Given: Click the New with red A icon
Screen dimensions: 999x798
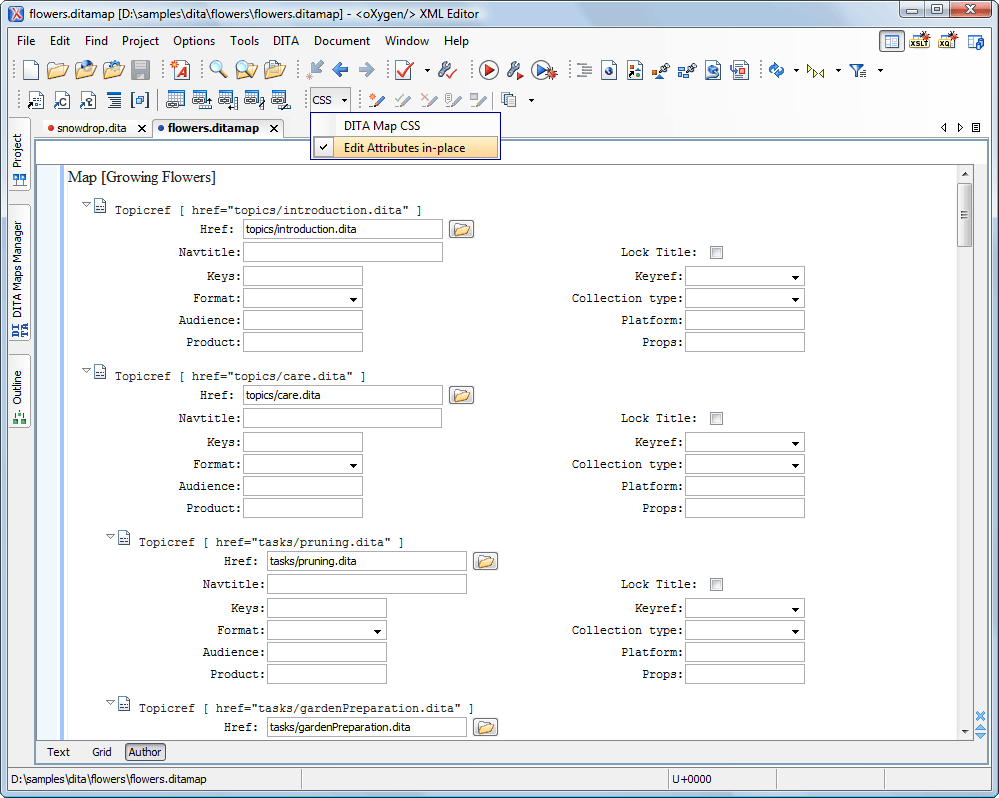Looking at the screenshot, I should click(x=180, y=70).
